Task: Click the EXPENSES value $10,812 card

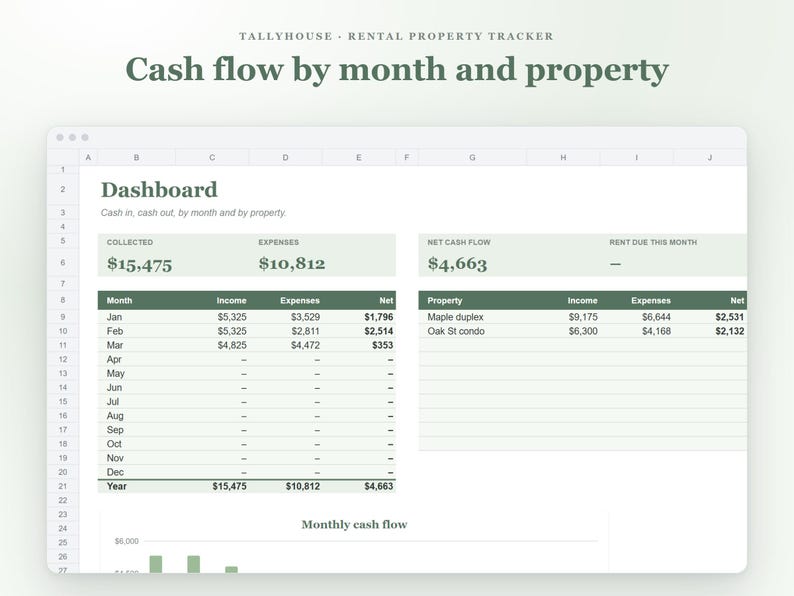Action: (x=292, y=263)
